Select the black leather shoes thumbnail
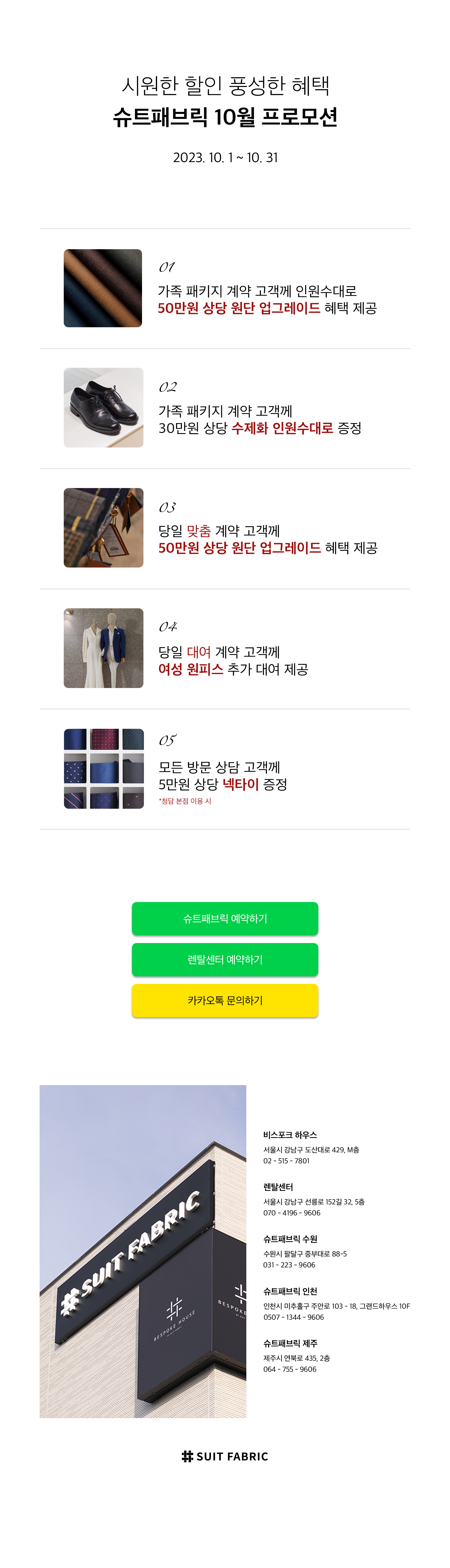 click(x=104, y=407)
